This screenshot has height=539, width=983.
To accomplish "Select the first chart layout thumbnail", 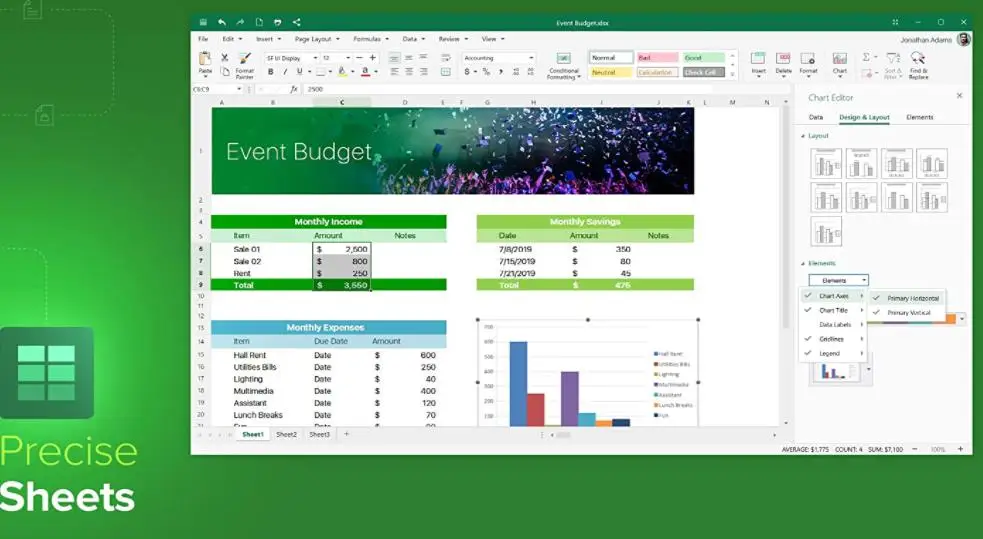I will (x=826, y=163).
